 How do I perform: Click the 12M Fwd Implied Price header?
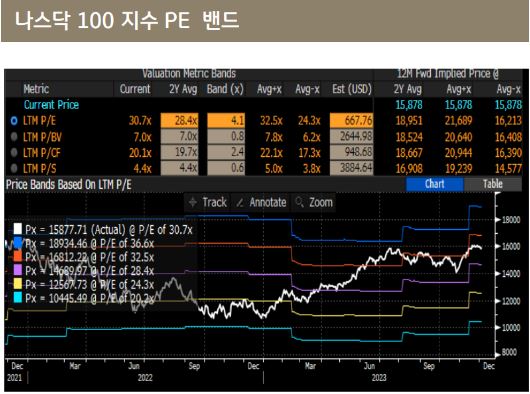(448, 74)
